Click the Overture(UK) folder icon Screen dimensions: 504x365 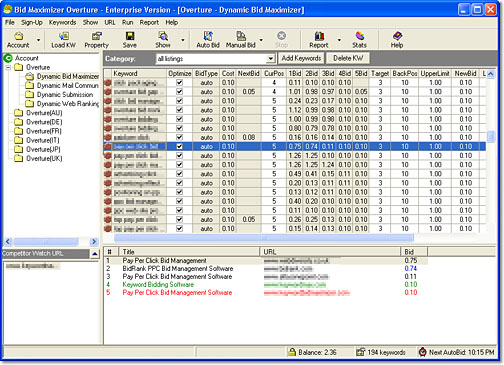[19, 158]
